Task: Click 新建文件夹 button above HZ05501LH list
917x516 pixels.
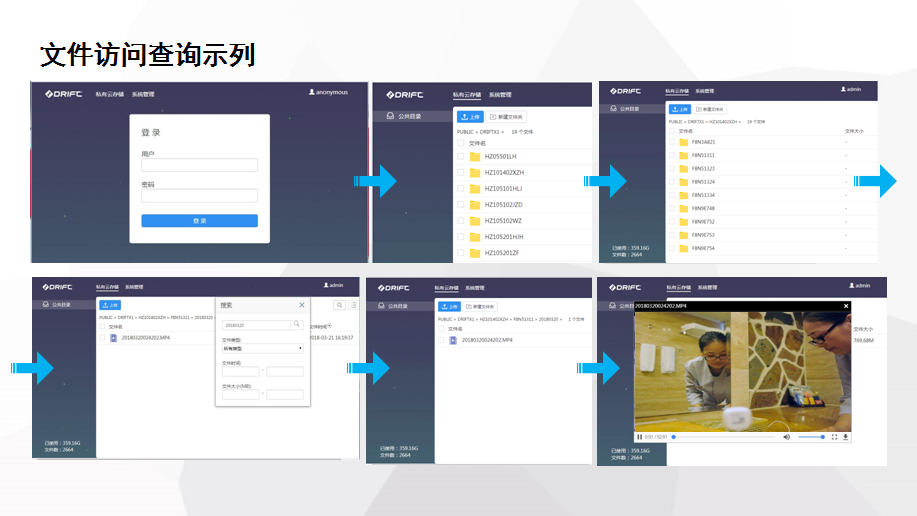Action: (506, 117)
